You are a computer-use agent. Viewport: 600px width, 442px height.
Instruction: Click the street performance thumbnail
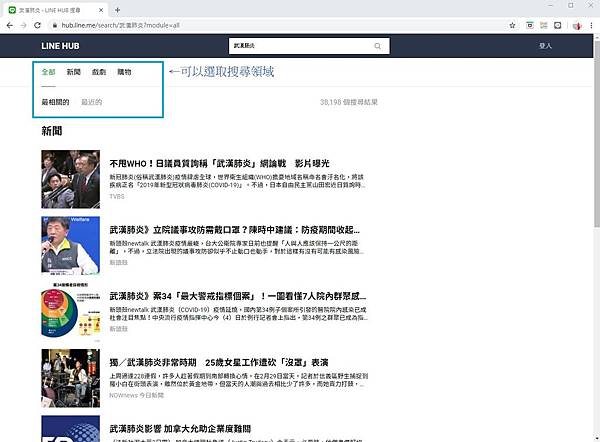(x=70, y=378)
